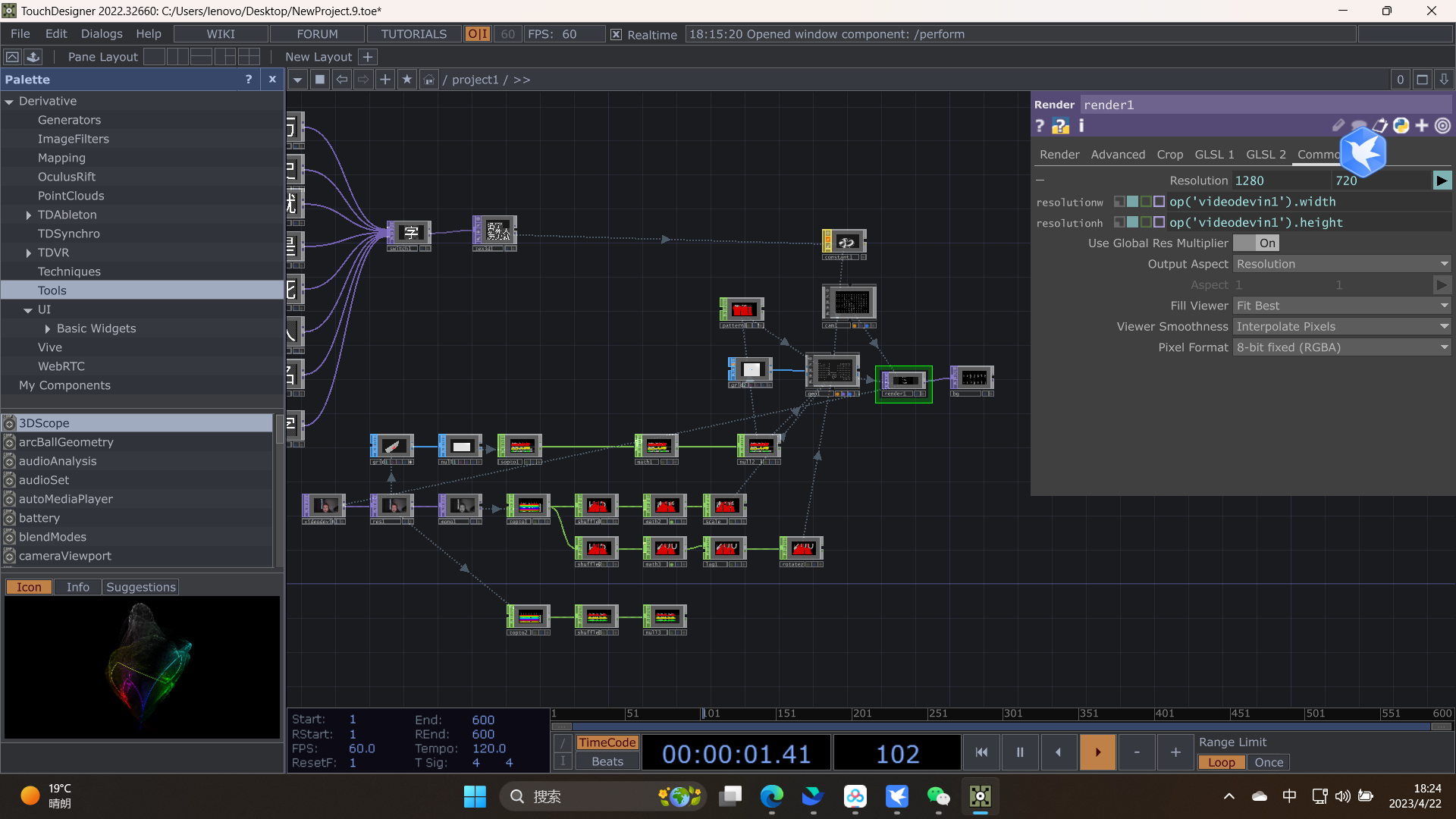Click the bookmark star icon in path bar

point(407,80)
